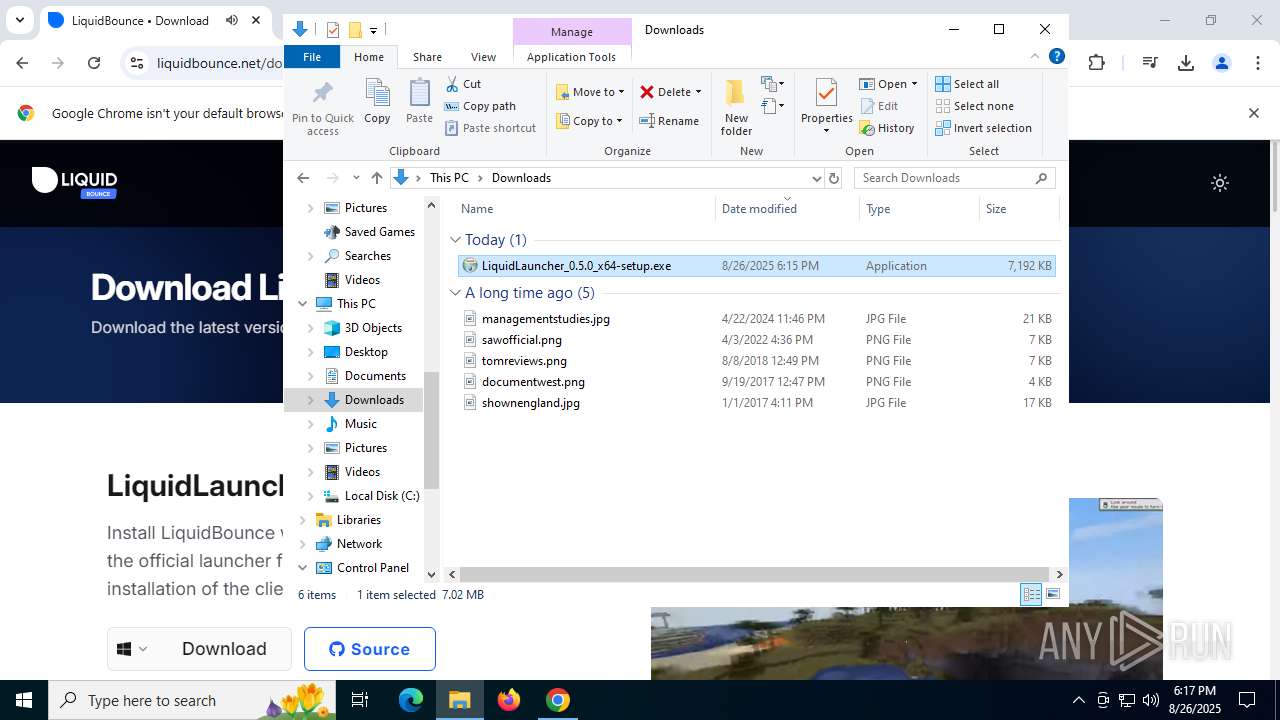Click Task View taskbar icon
This screenshot has height=720, width=1280.
pyautogui.click(x=360, y=700)
